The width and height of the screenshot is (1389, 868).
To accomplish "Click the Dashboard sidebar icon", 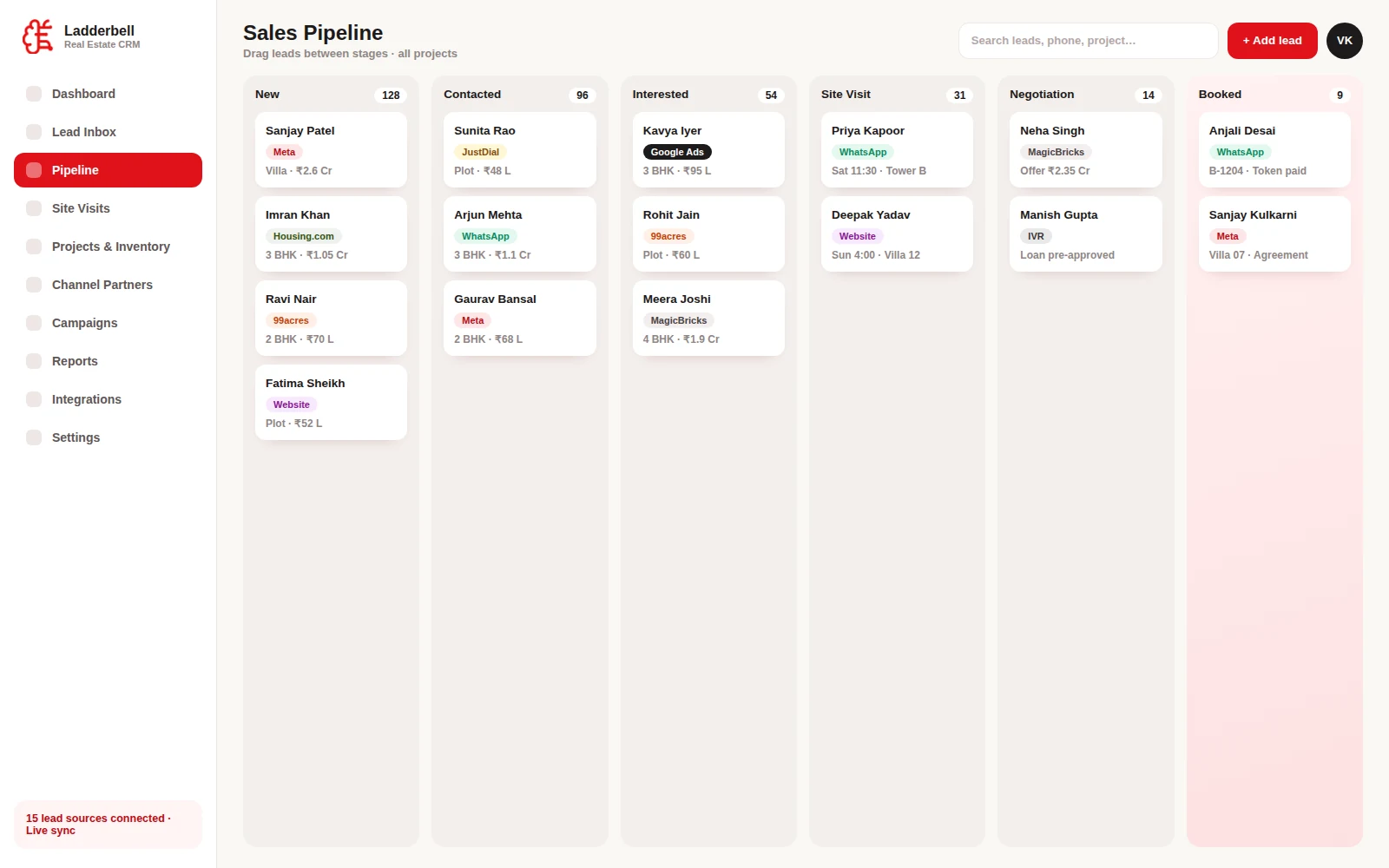I will [34, 94].
